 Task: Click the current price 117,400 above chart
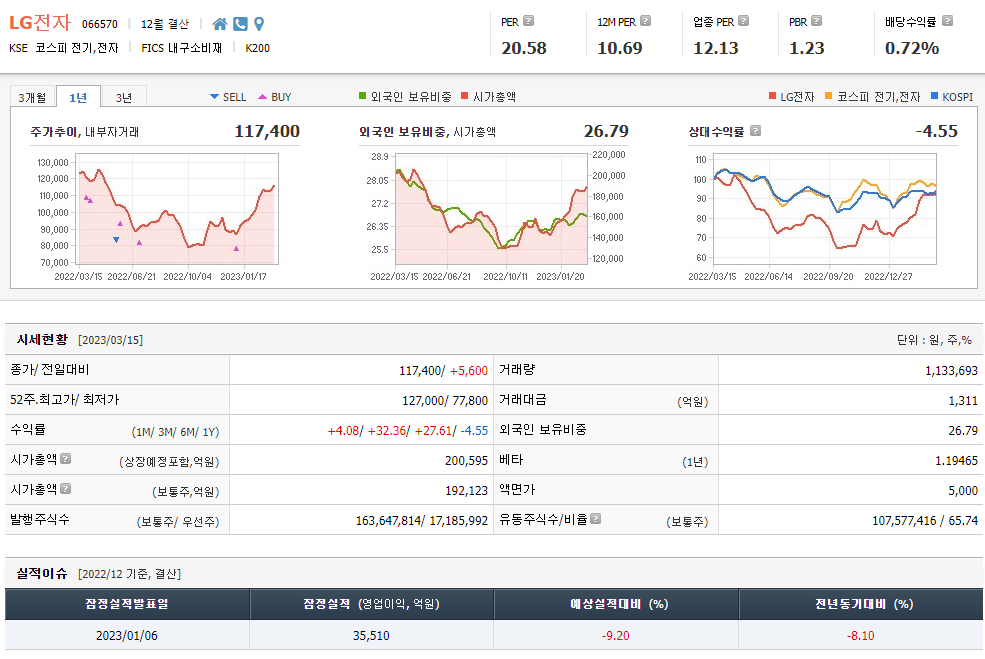(267, 131)
